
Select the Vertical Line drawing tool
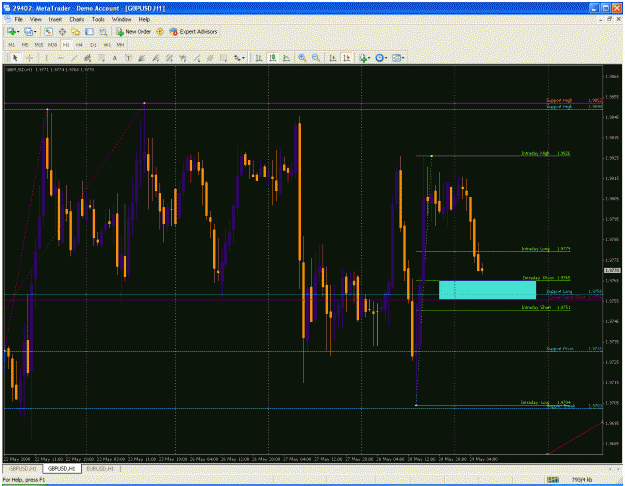(x=47, y=58)
